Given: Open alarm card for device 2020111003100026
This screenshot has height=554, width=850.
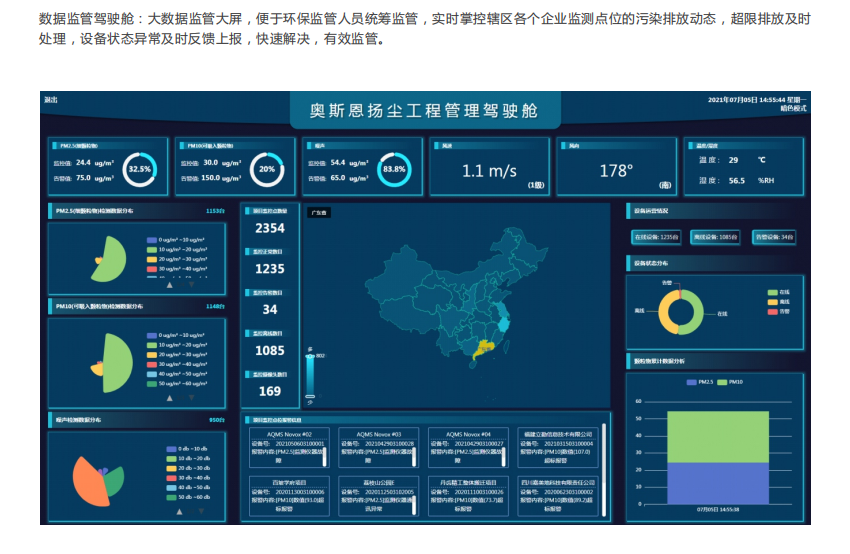Looking at the screenshot, I should pos(468,495).
